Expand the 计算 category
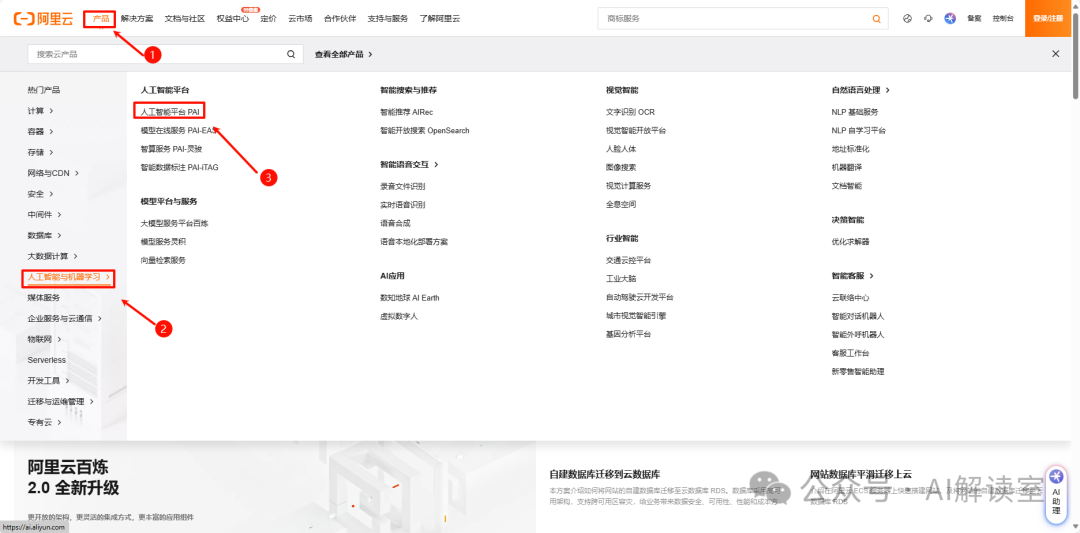1080x533 pixels. [41, 111]
